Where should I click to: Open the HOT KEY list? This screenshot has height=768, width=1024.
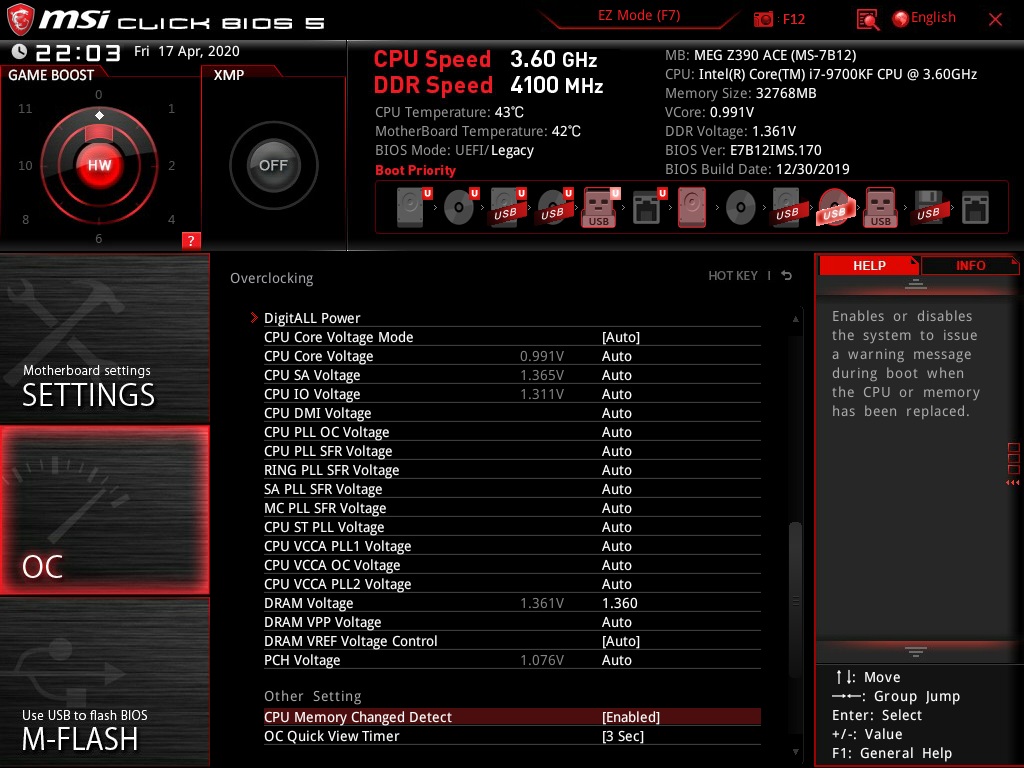click(733, 276)
